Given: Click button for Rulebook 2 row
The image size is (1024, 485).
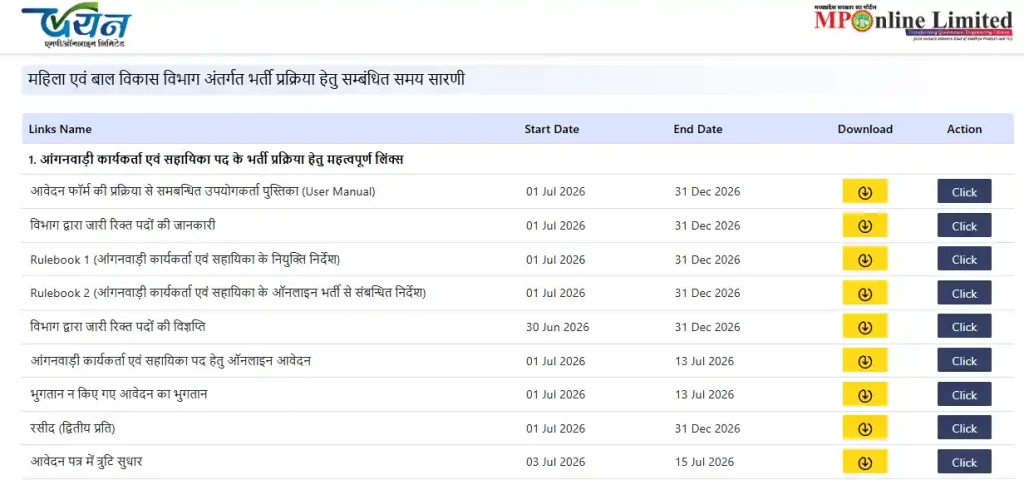Looking at the screenshot, I should coord(964,294).
